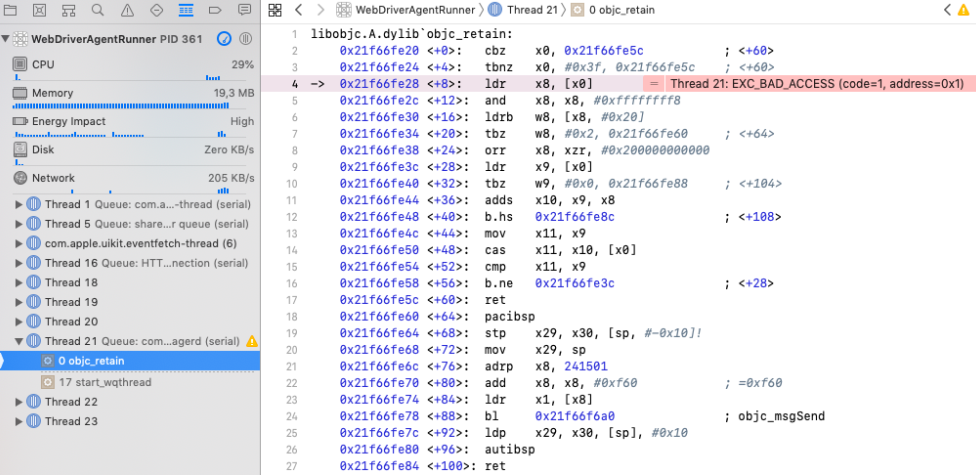
Task: Expand com.apple.uikit.eventfetch-thread
Action: pos(19,243)
